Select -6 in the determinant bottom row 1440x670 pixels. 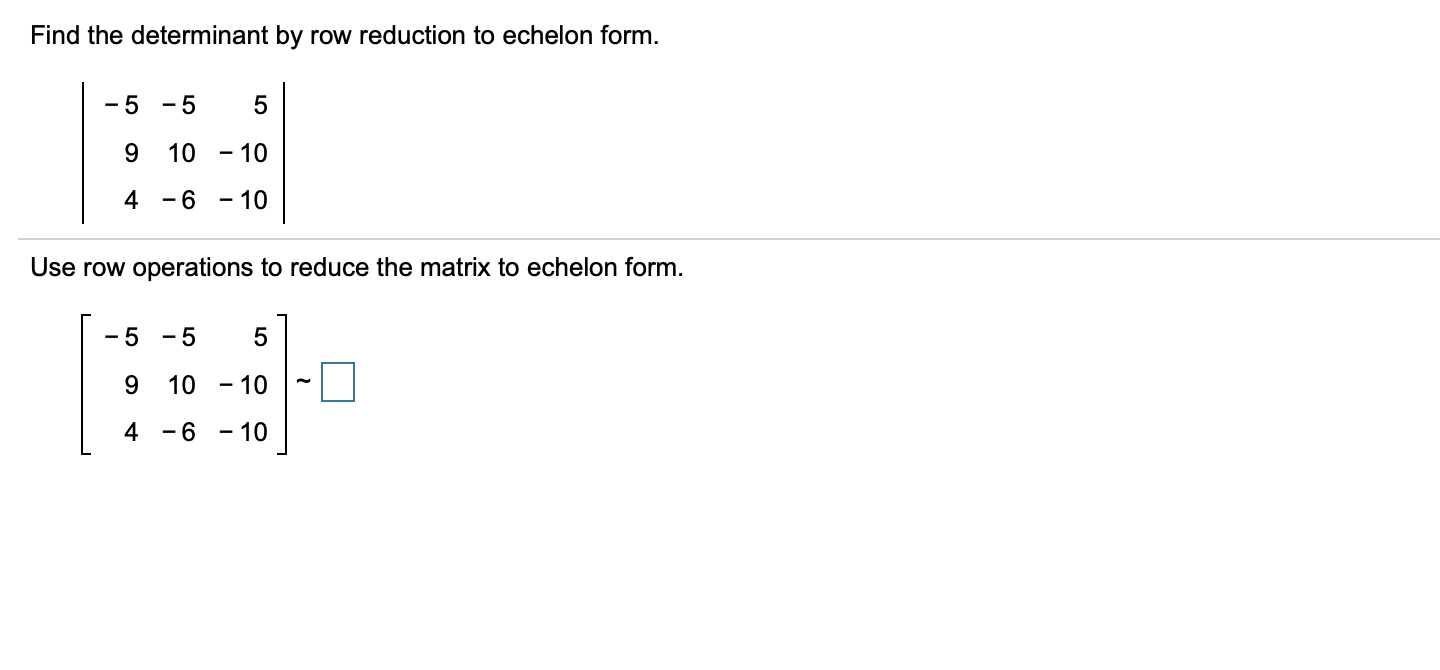pyautogui.click(x=178, y=199)
